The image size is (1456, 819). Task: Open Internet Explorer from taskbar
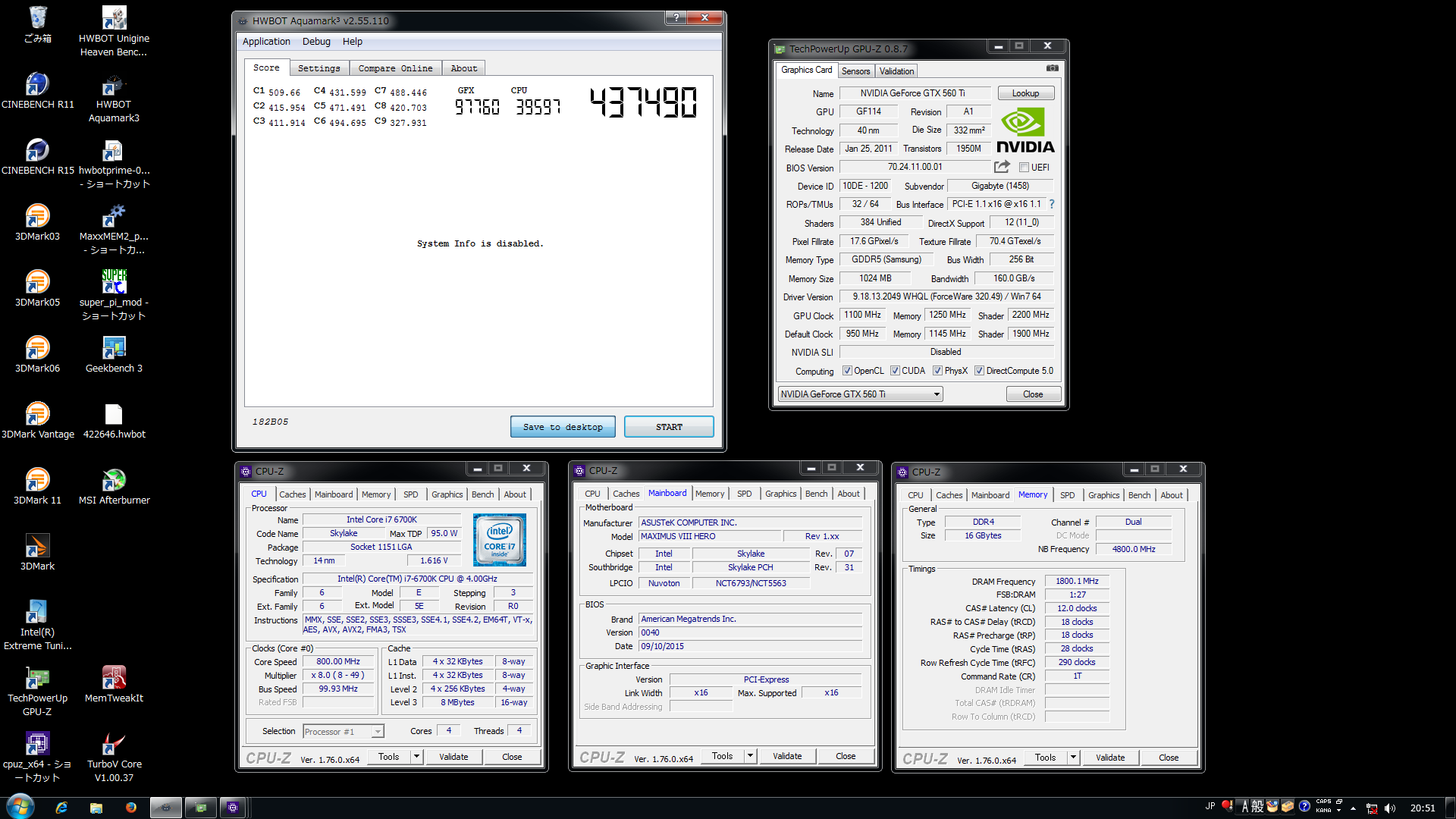coord(61,808)
